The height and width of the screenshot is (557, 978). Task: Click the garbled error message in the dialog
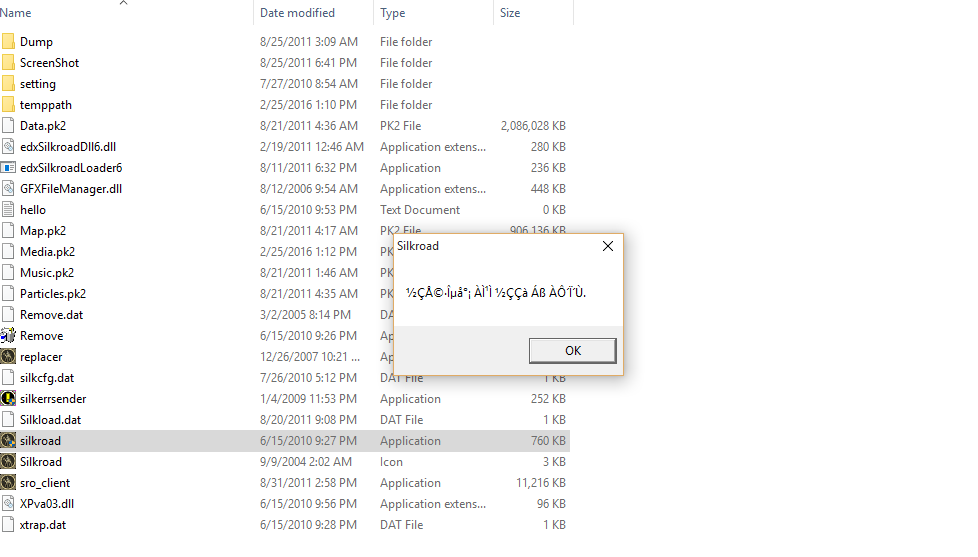point(496,293)
